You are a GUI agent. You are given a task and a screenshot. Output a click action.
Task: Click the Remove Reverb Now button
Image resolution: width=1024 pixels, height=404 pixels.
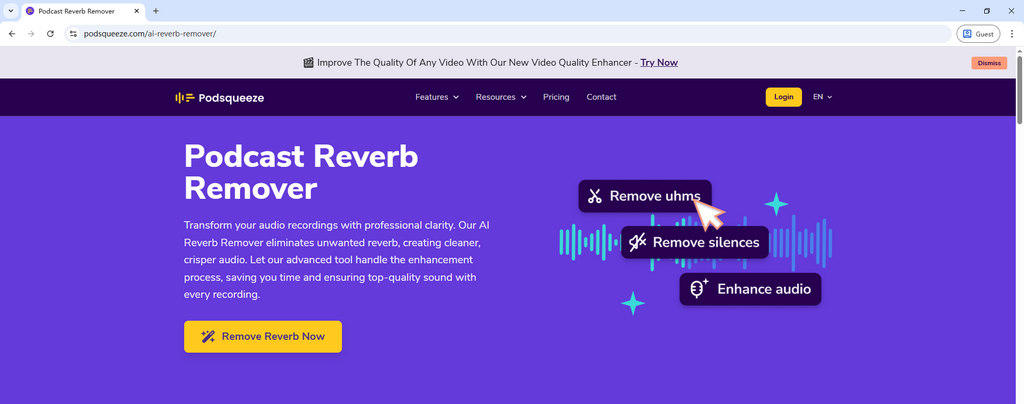(x=263, y=337)
